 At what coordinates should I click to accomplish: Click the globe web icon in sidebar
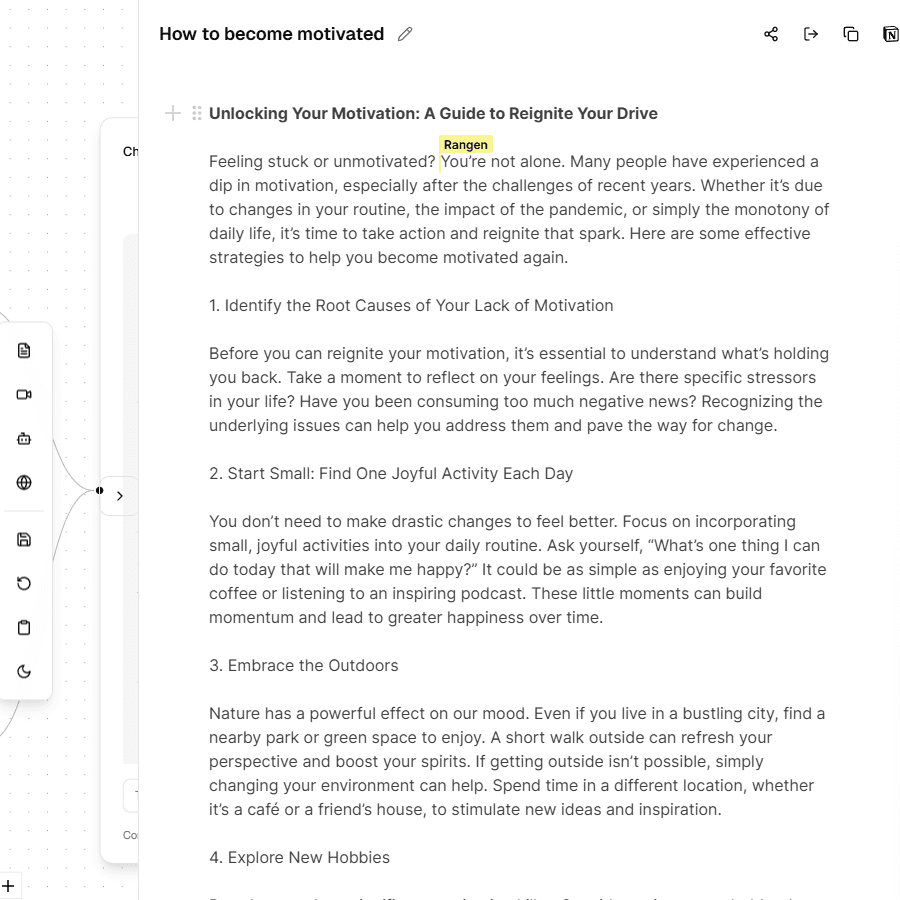click(24, 482)
